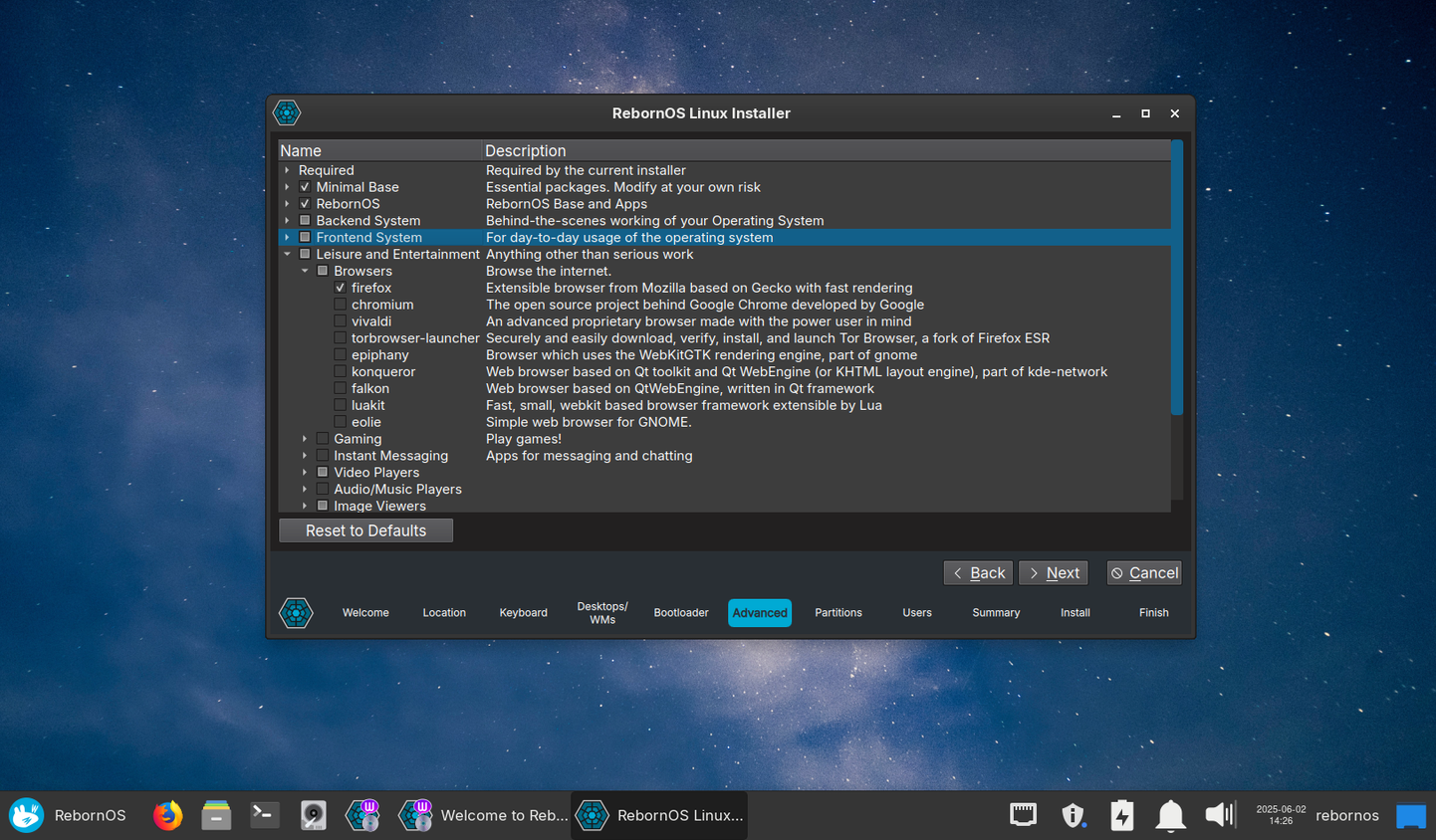Viewport: 1436px width, 840px height.
Task: Open the installer launcher icon beside disk utility
Action: click(363, 815)
